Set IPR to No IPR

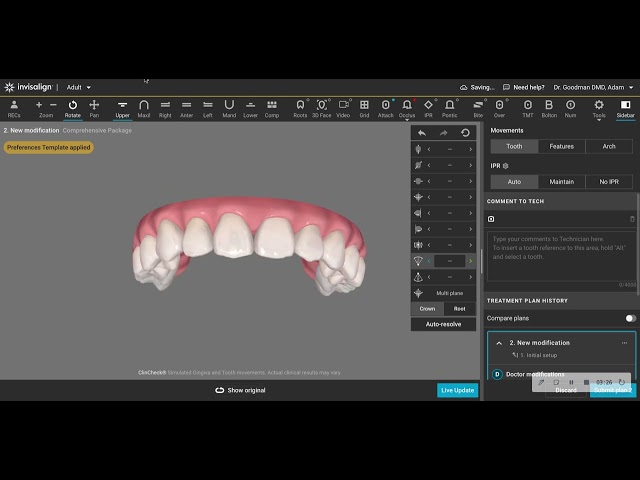point(609,182)
